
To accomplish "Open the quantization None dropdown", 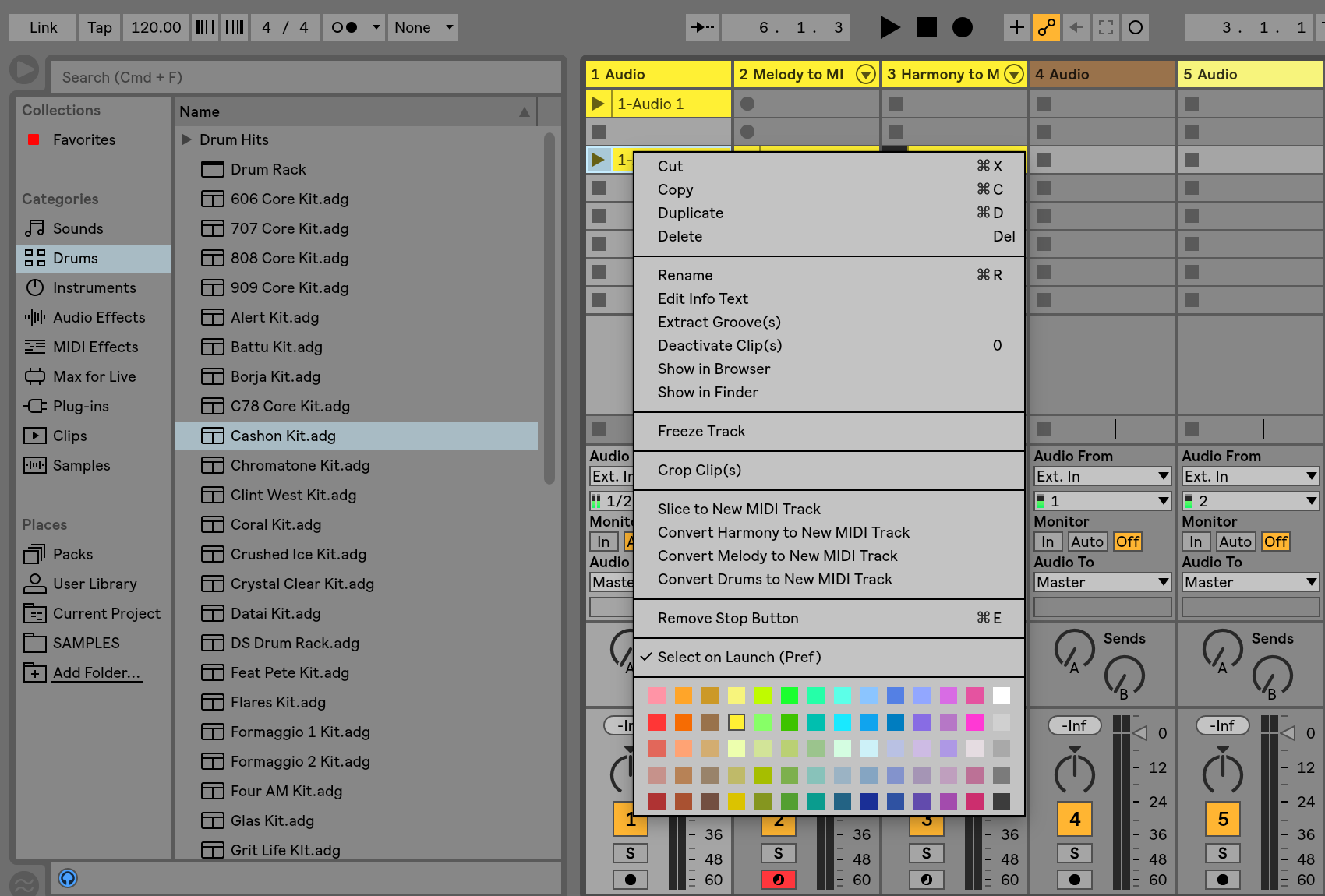I will [423, 27].
